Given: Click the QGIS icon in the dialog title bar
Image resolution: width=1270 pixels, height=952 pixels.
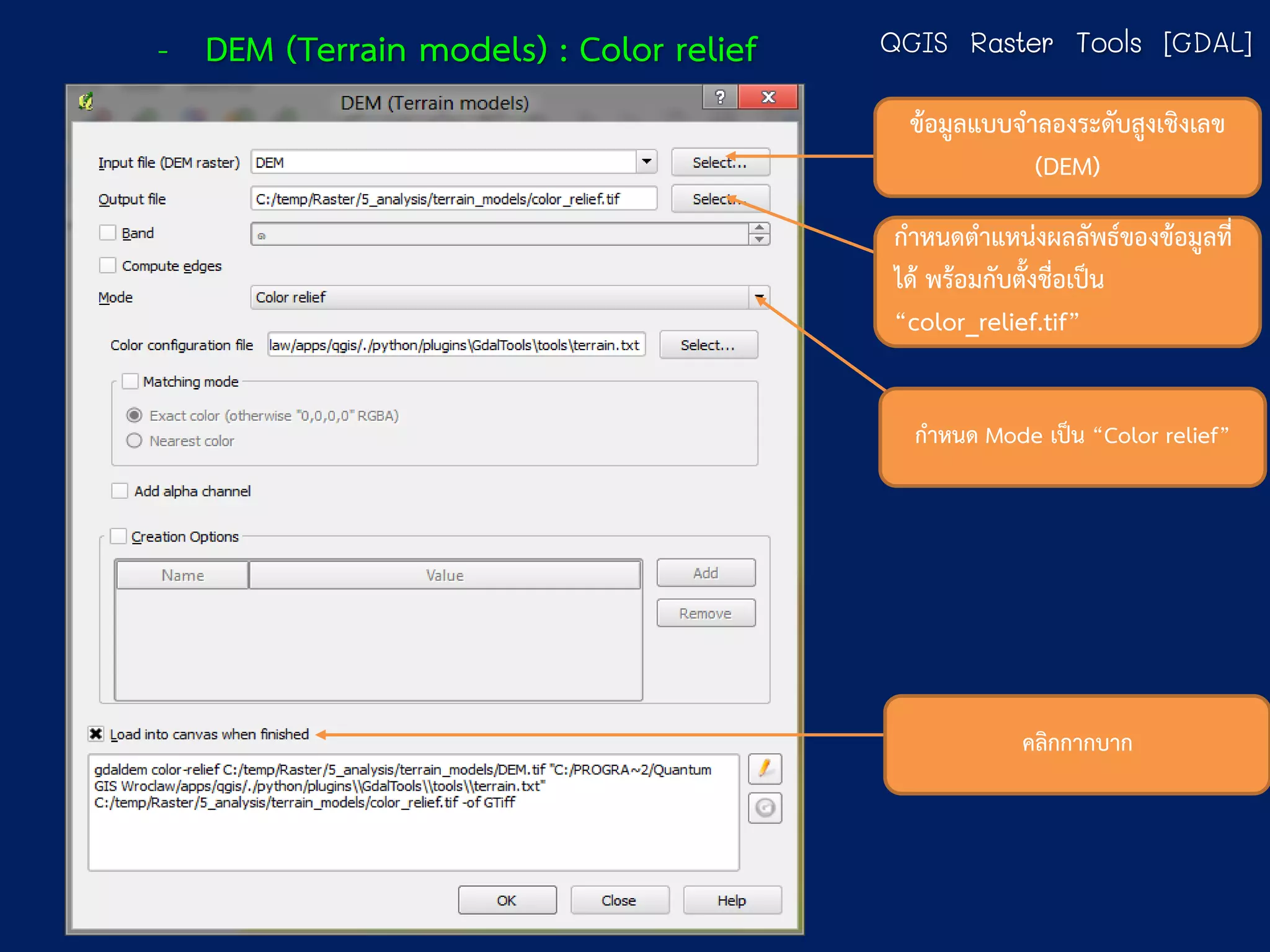Looking at the screenshot, I should tap(87, 102).
